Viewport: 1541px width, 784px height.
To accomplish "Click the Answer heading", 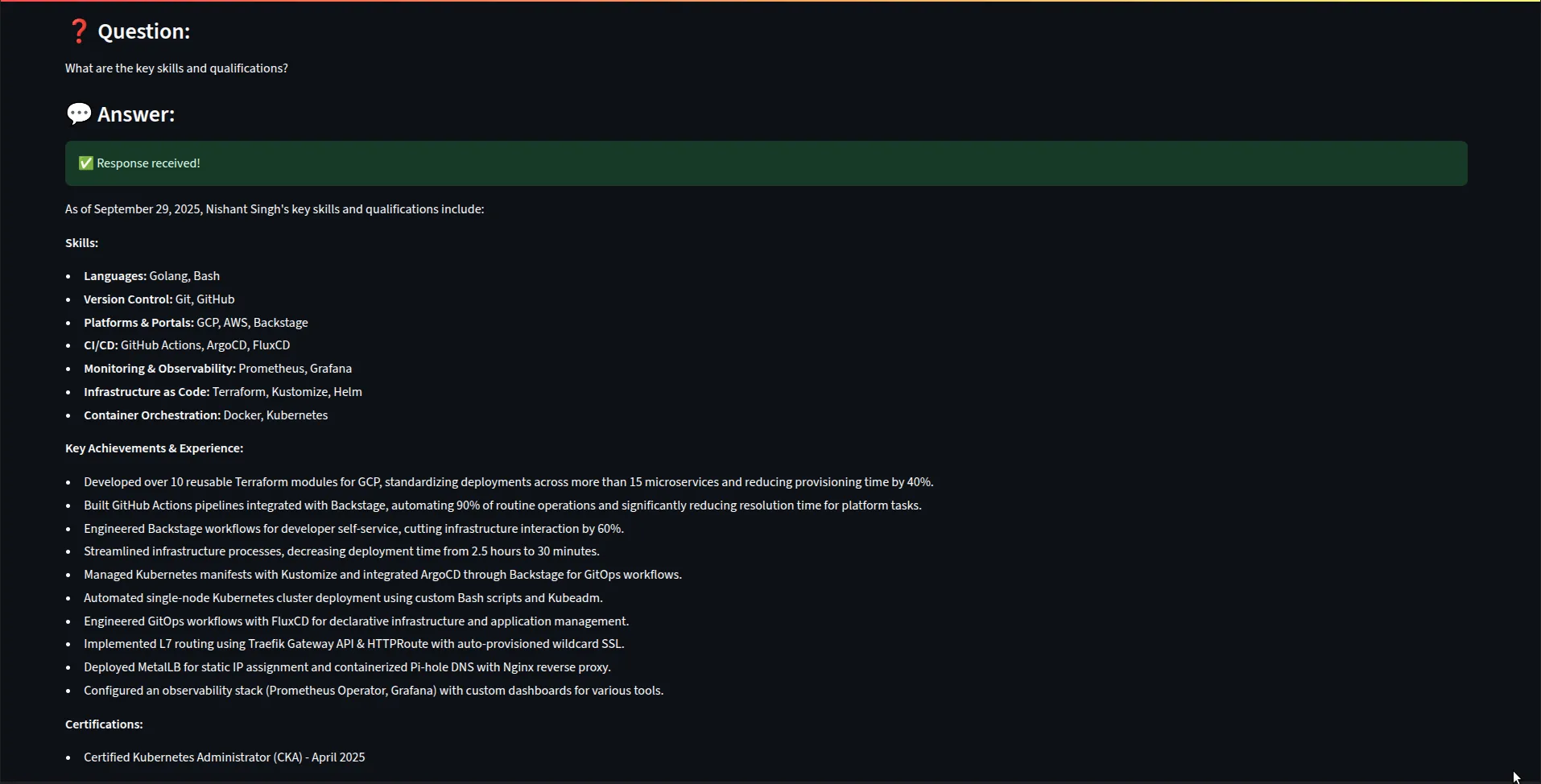I will [136, 114].
